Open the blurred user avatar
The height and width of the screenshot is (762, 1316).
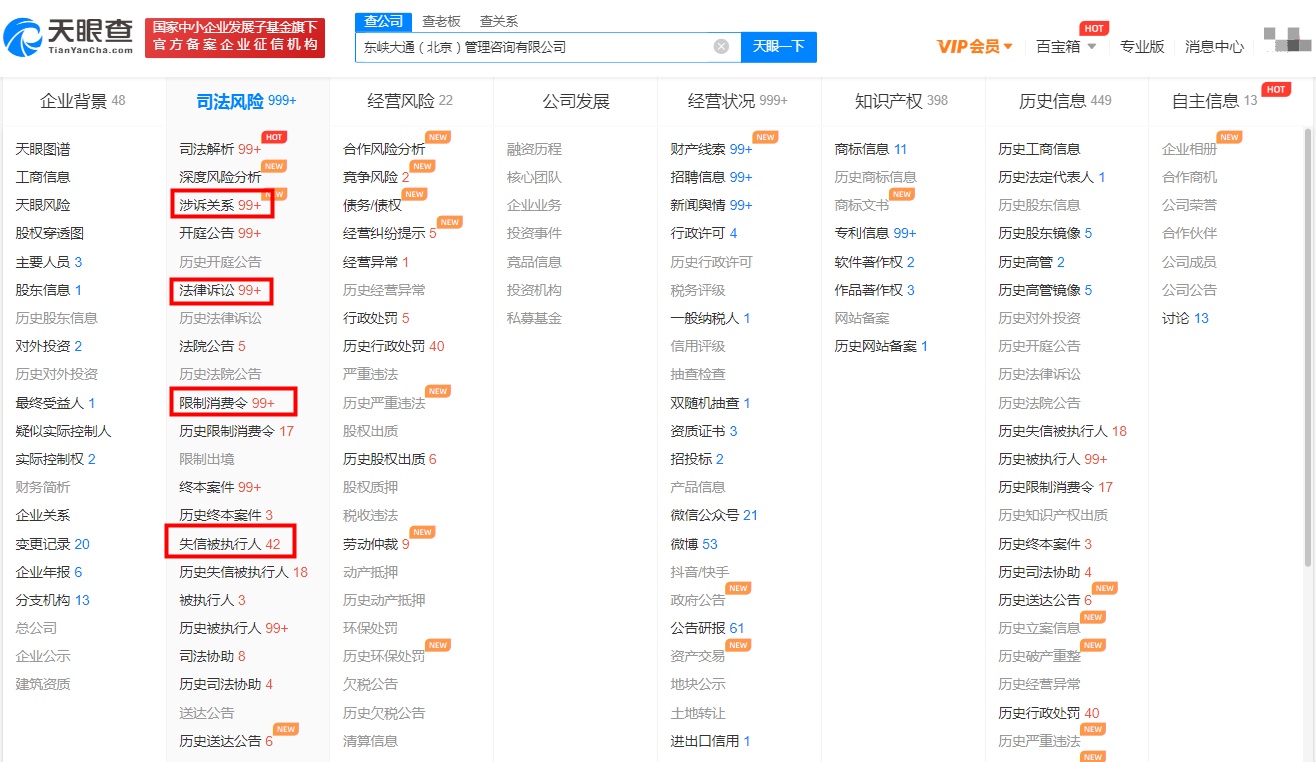[1283, 40]
